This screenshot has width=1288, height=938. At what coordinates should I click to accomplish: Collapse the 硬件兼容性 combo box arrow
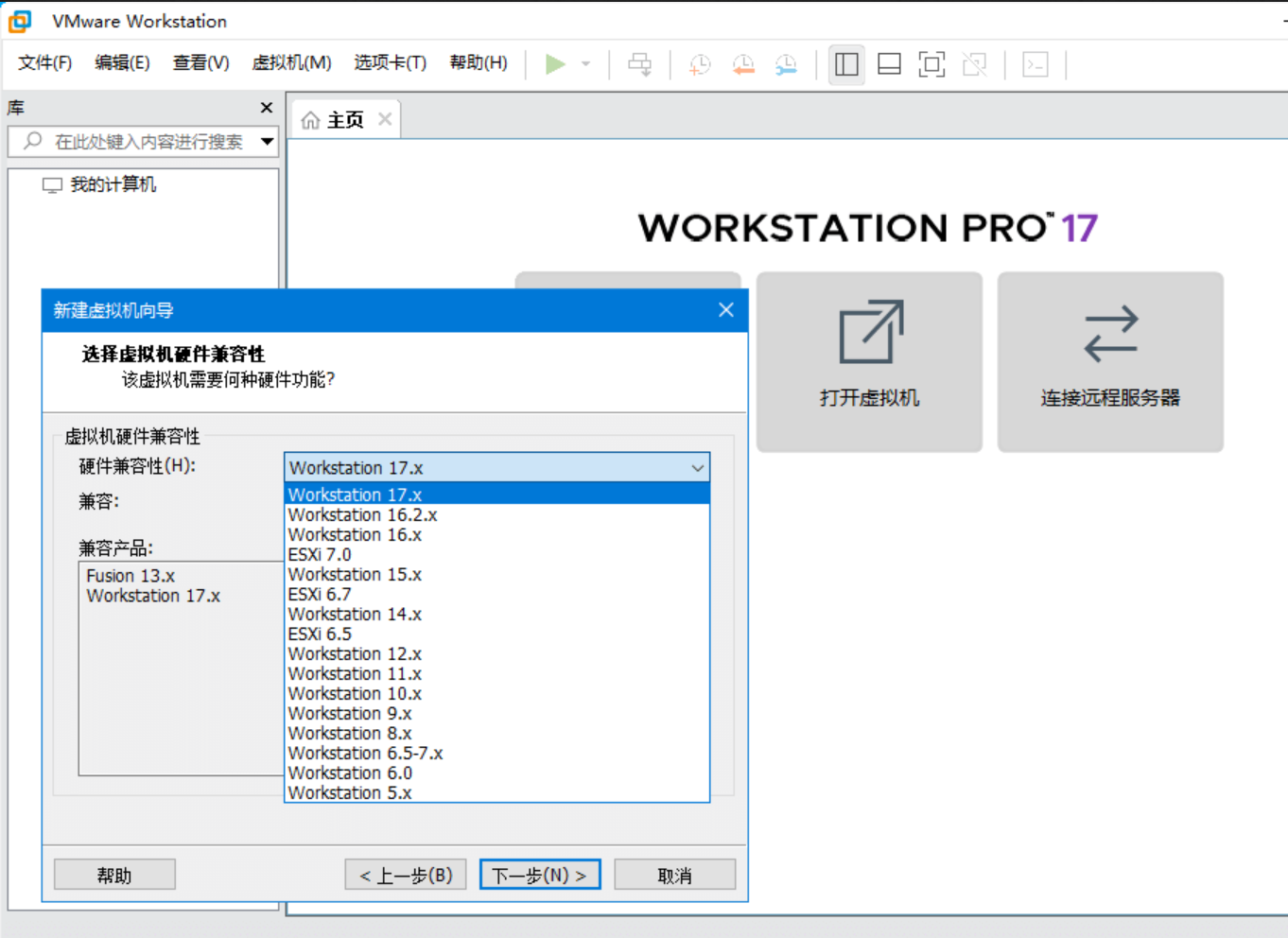click(697, 468)
